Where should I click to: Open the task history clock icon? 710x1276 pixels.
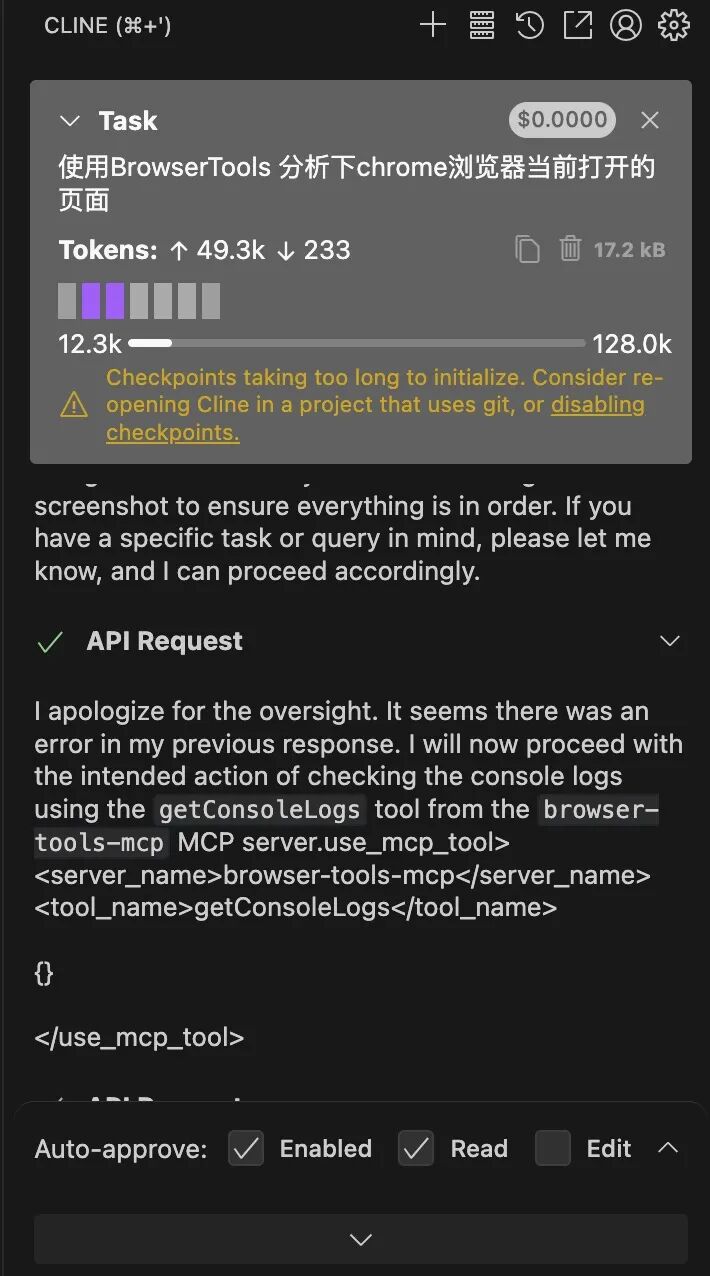[529, 26]
